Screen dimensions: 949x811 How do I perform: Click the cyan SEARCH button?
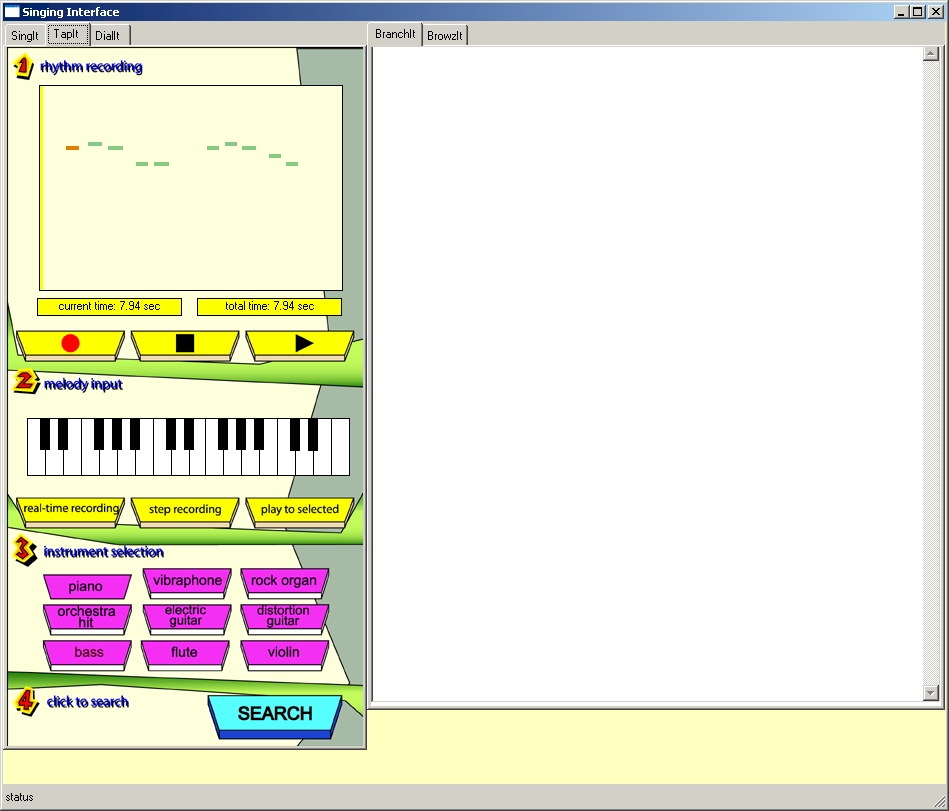275,714
